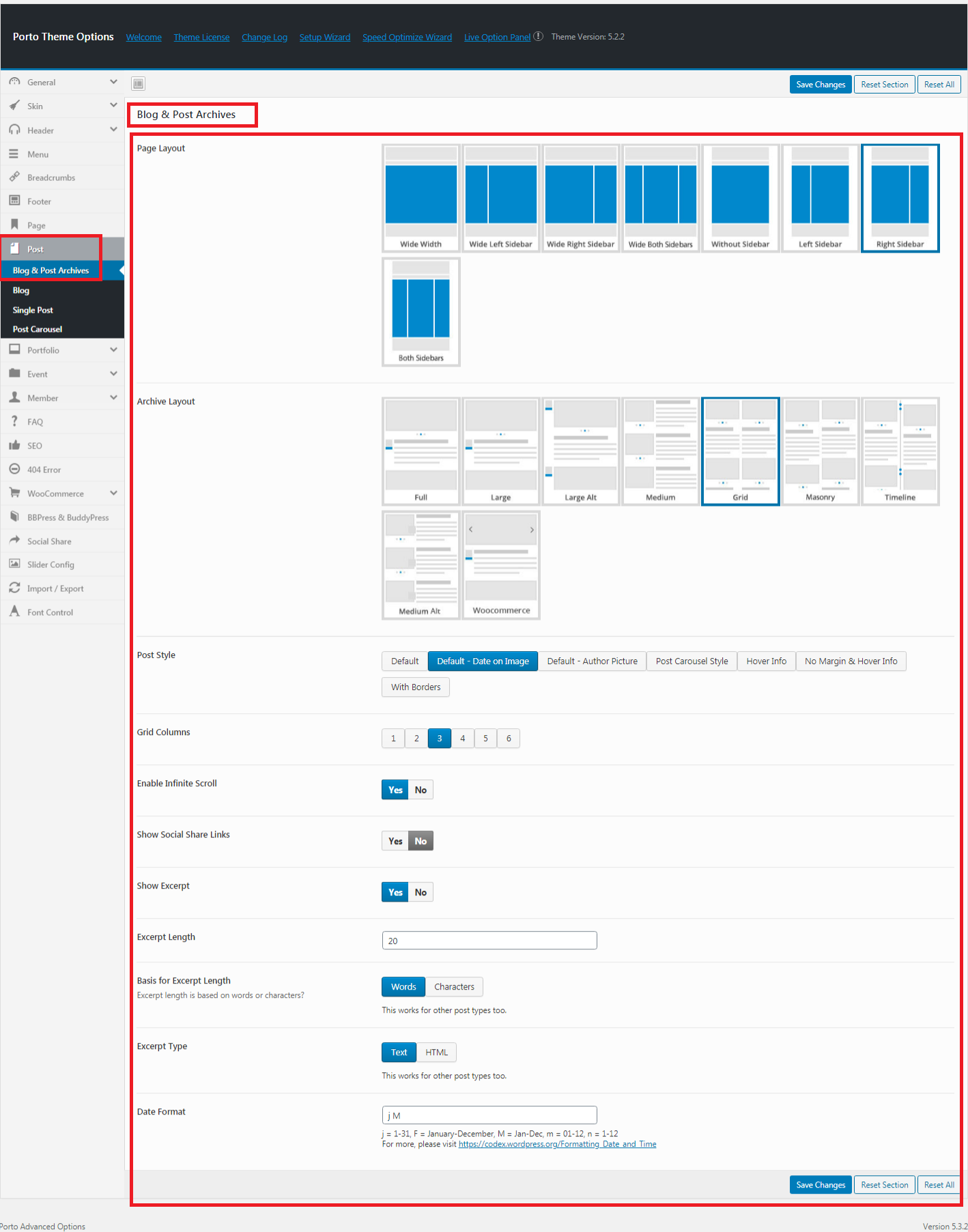The height and width of the screenshot is (1232, 968).
Task: Expand the WooCommerce section chevron
Action: point(113,493)
